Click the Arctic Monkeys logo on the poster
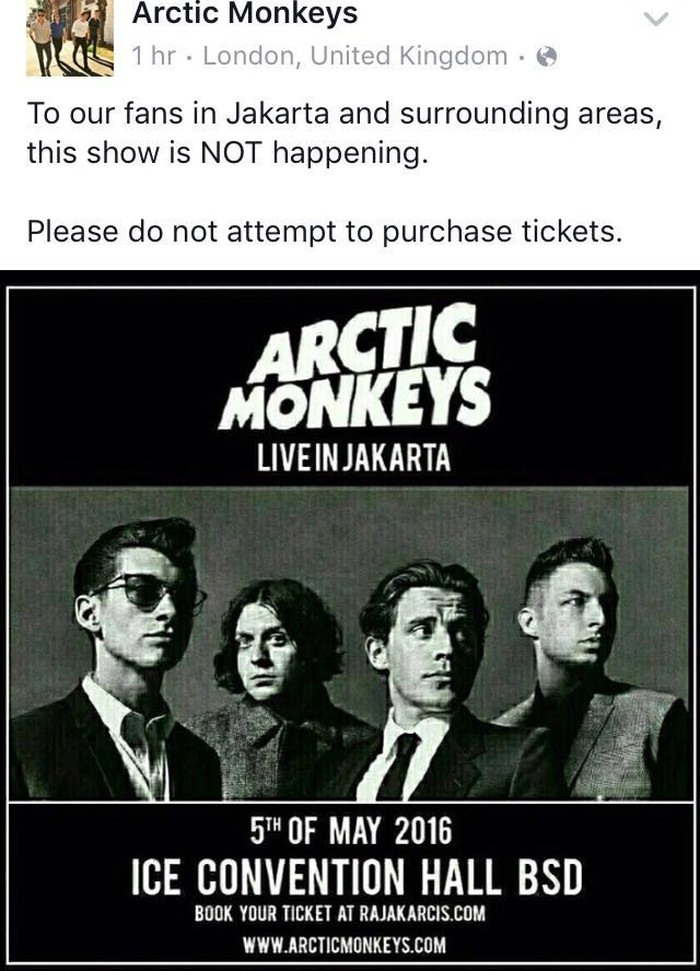The image size is (700, 971). click(355, 367)
